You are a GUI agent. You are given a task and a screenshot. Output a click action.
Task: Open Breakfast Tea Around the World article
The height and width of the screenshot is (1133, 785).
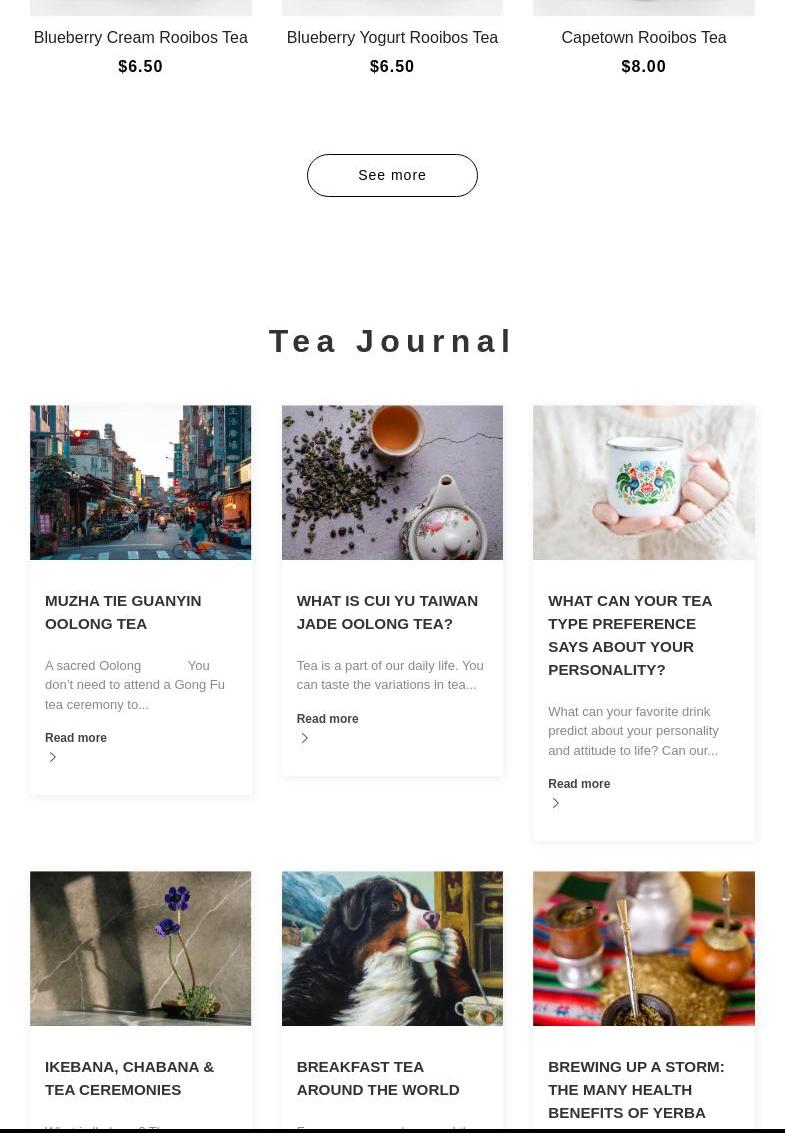(377, 1078)
